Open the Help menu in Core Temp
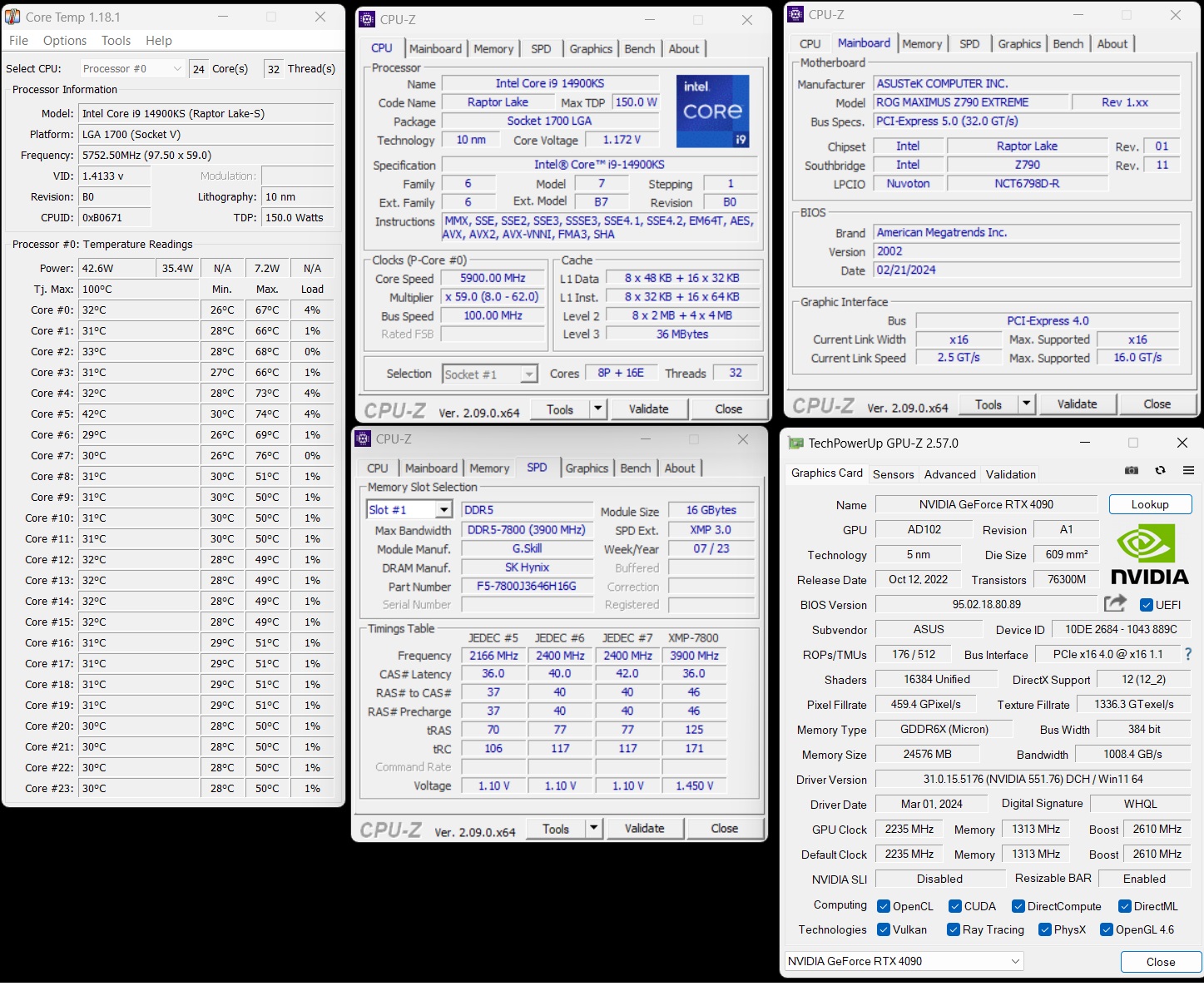Screen dimensions: 1204x986 point(159,41)
